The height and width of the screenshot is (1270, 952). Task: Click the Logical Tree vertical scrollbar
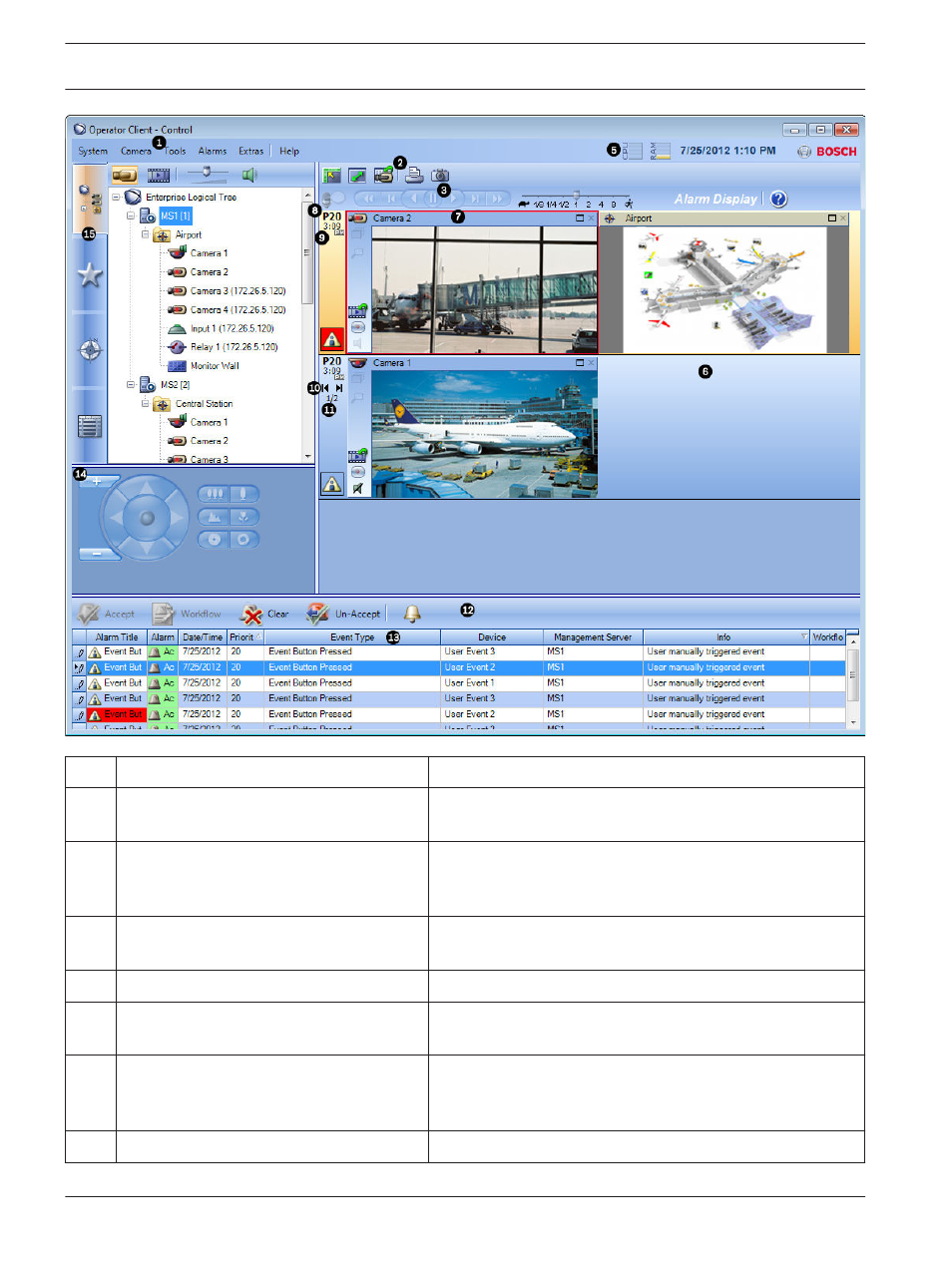308,325
